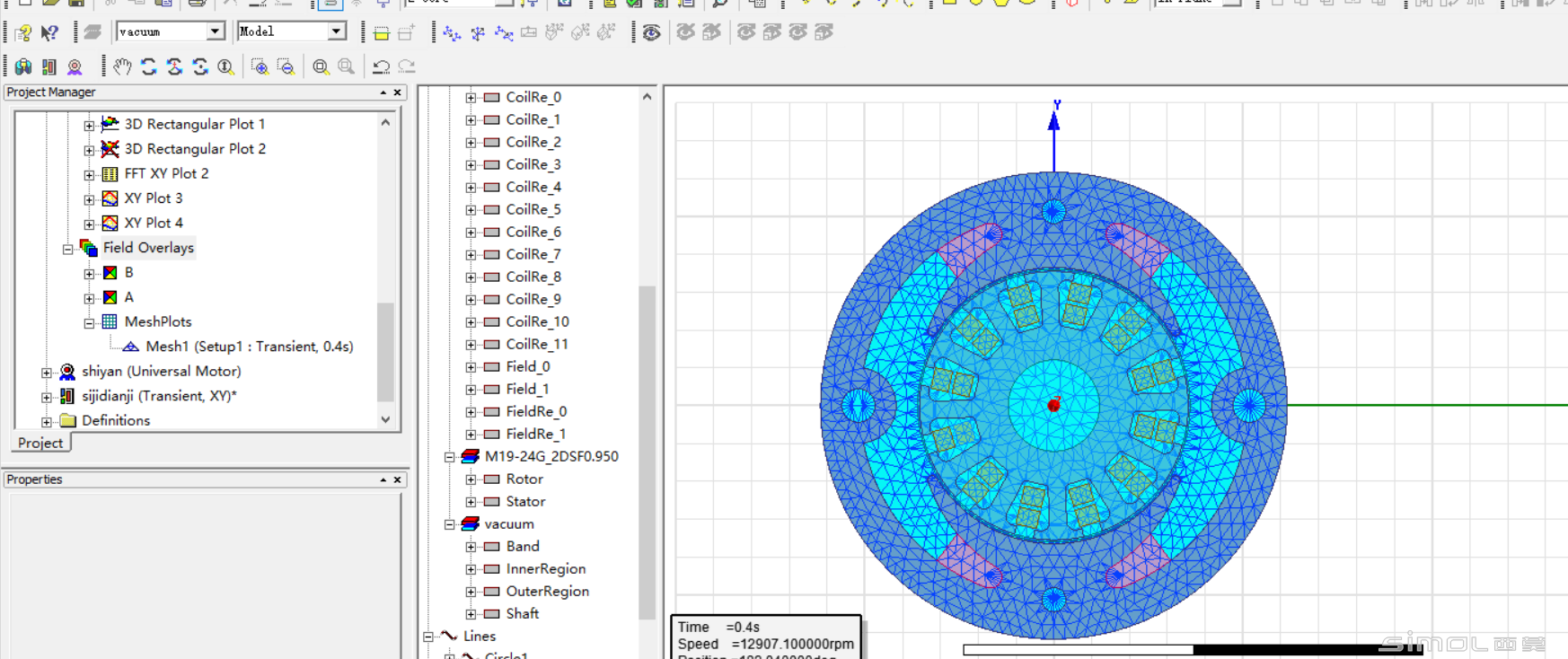Expand the A field overlay node
The image size is (1568, 659).
(x=89, y=298)
